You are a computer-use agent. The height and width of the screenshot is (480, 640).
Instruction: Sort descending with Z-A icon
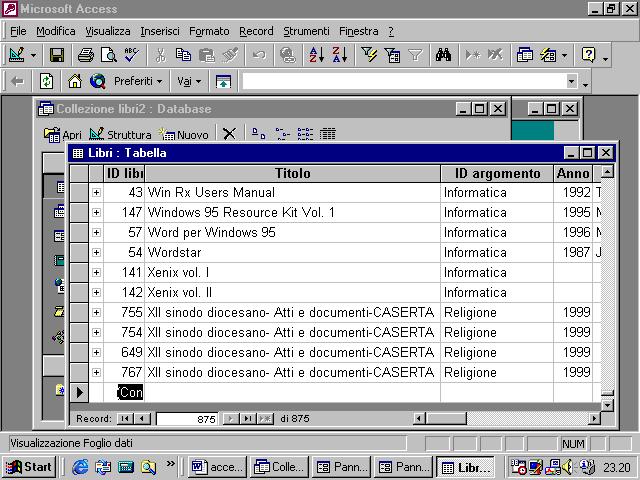coord(340,55)
